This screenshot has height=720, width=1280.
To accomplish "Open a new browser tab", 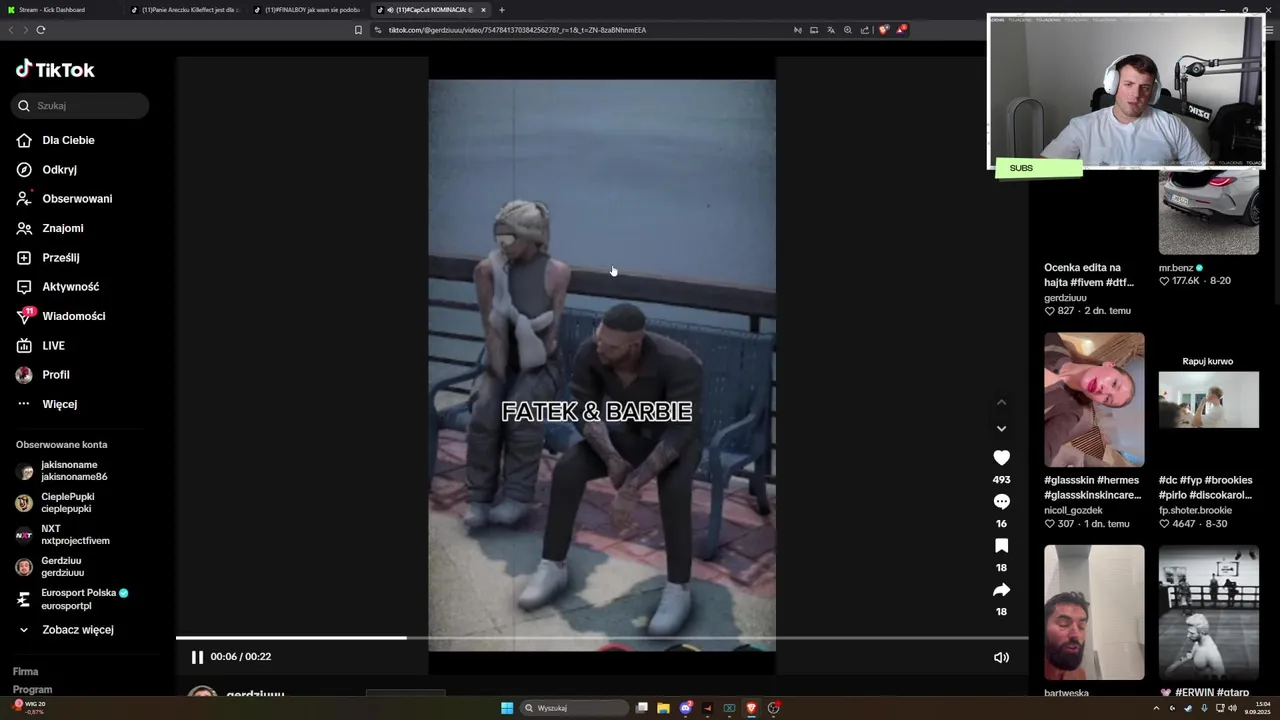I will (x=502, y=10).
